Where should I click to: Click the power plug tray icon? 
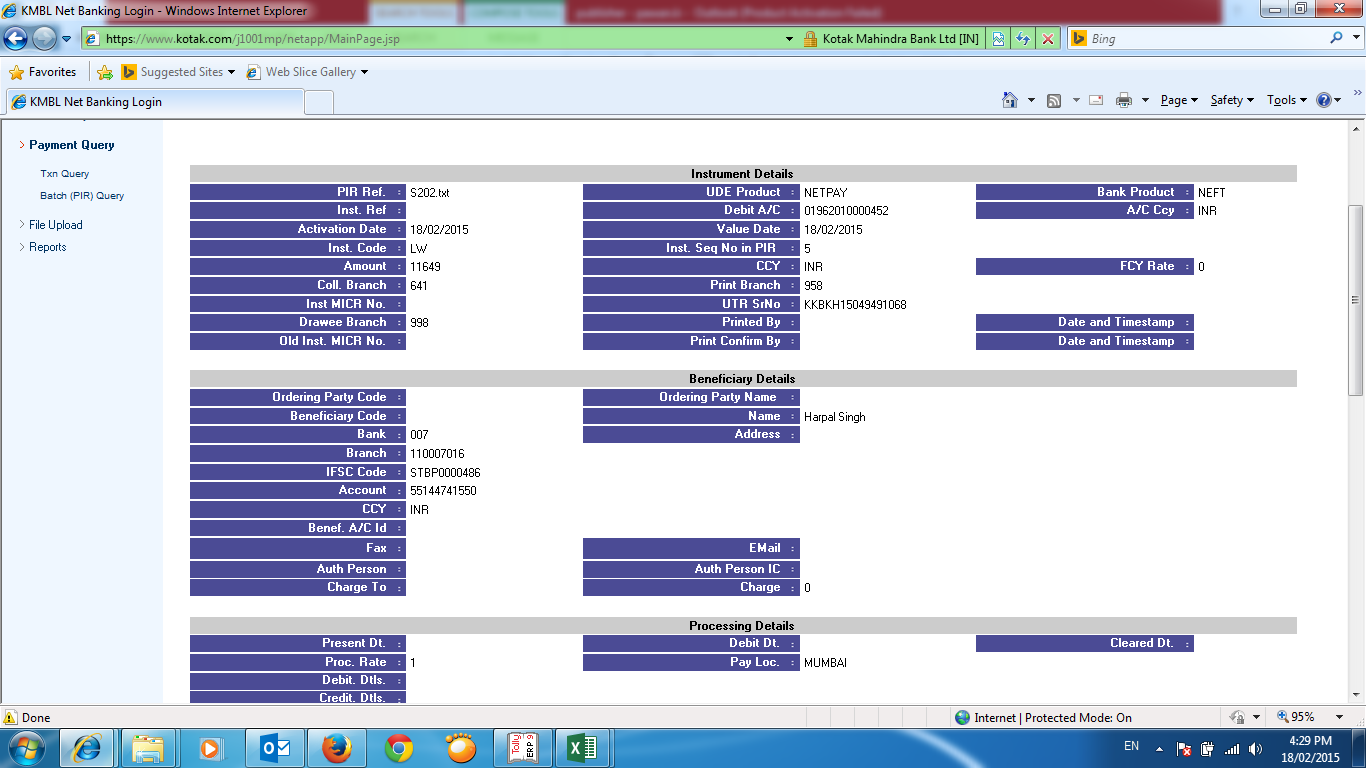(1208, 748)
